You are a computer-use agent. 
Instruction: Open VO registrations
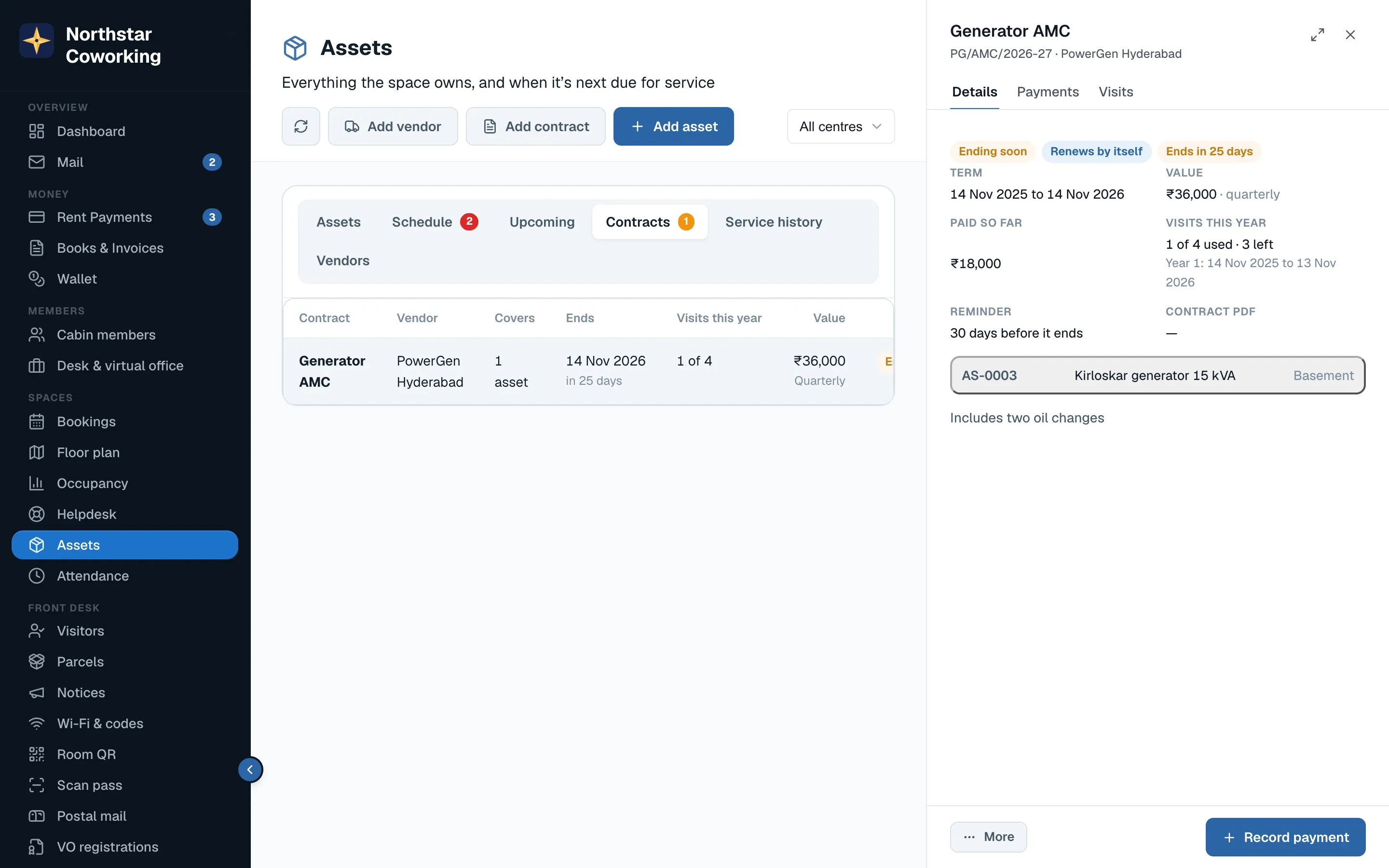pos(124,847)
